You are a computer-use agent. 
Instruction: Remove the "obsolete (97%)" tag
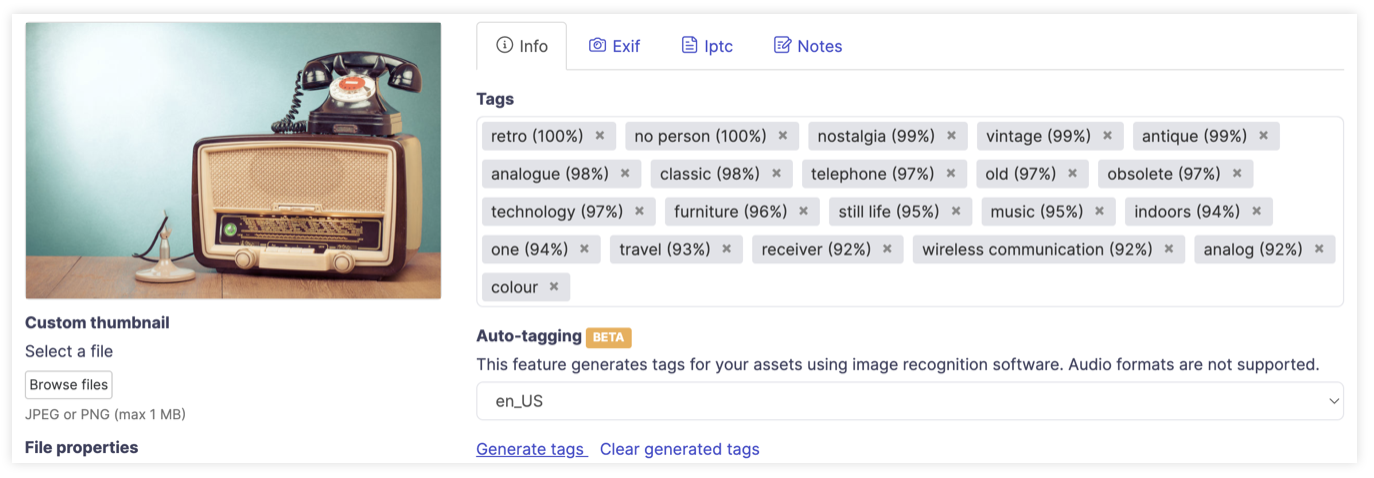(x=1237, y=174)
